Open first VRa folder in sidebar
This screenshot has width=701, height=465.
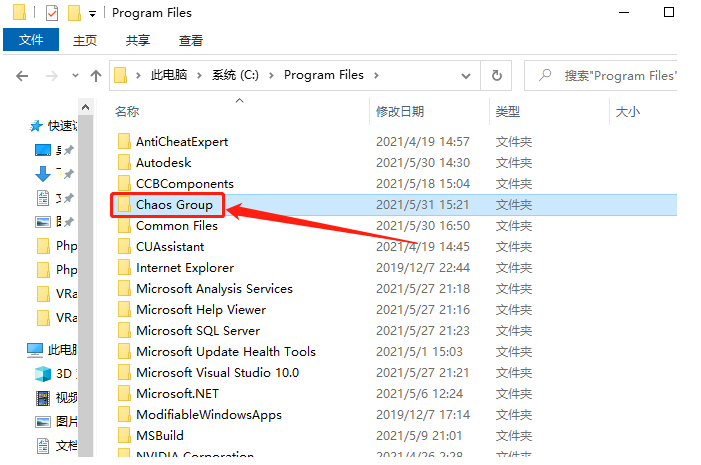point(57,294)
